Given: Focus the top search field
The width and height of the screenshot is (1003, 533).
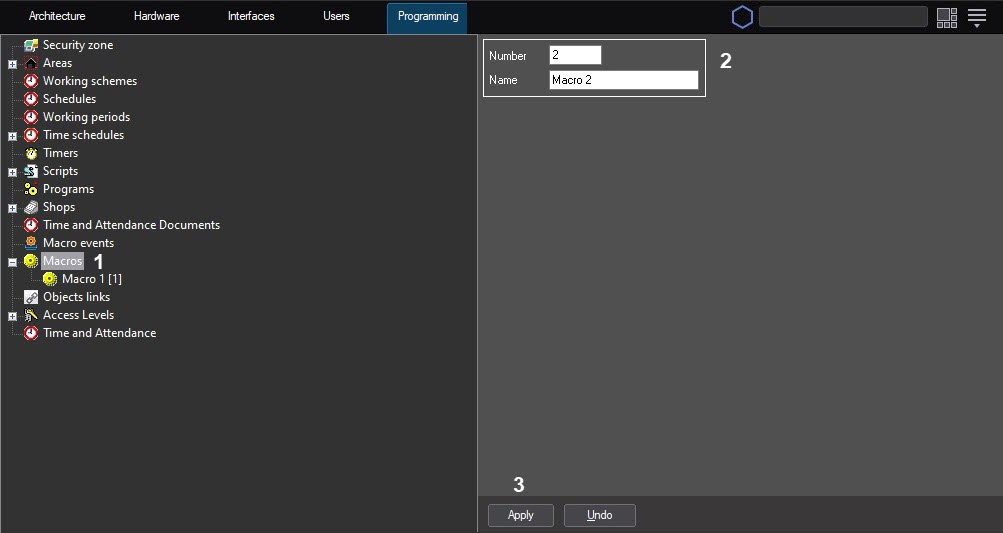Looking at the screenshot, I should pos(843,17).
